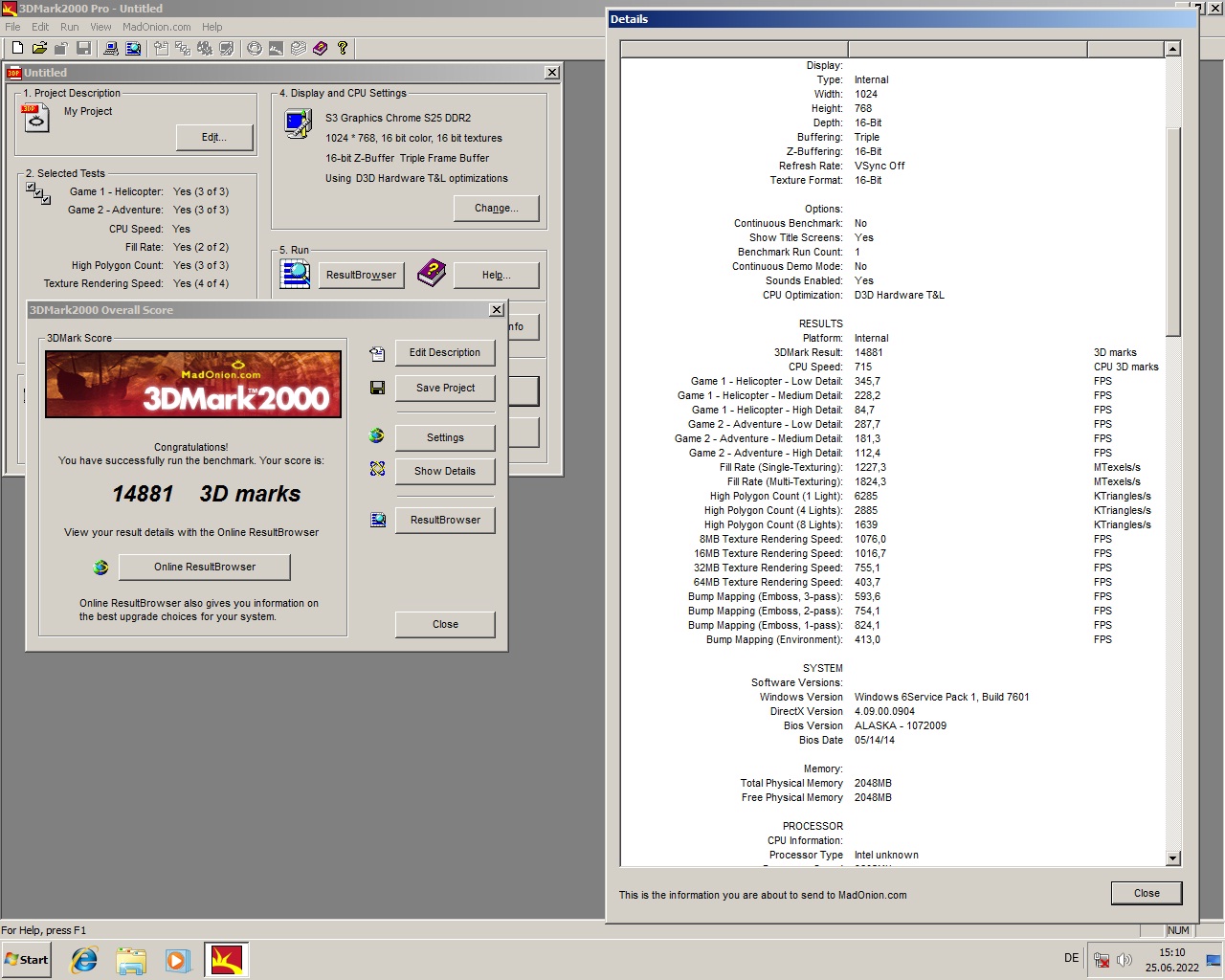Click the Selected Tests checkmarks icon
This screenshot has width=1225, height=980.
(38, 193)
